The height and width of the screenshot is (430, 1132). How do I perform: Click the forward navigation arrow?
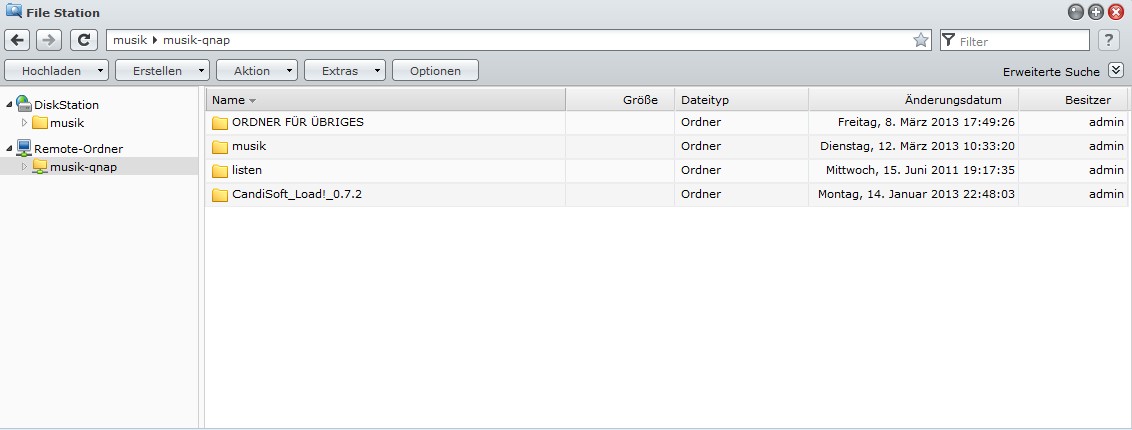(48, 40)
